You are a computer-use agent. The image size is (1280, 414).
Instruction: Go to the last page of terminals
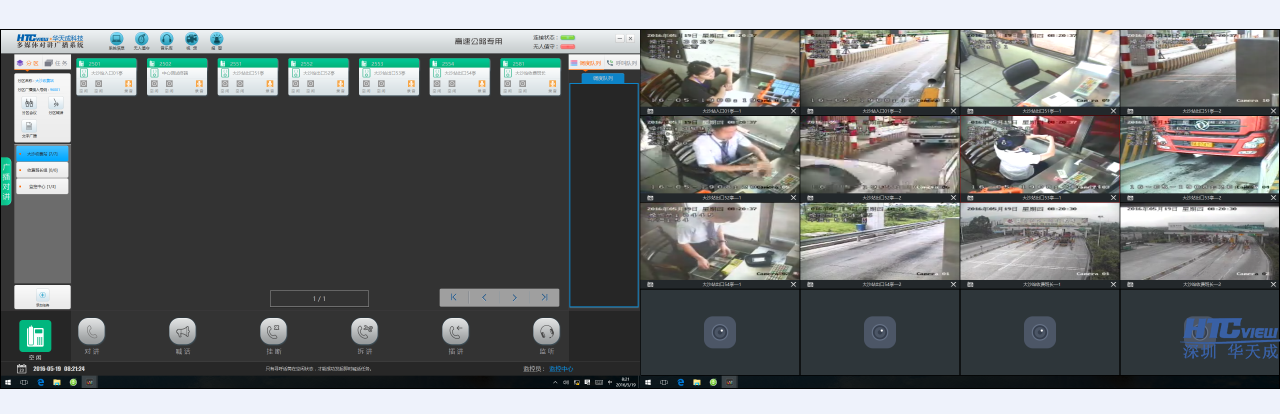click(544, 297)
